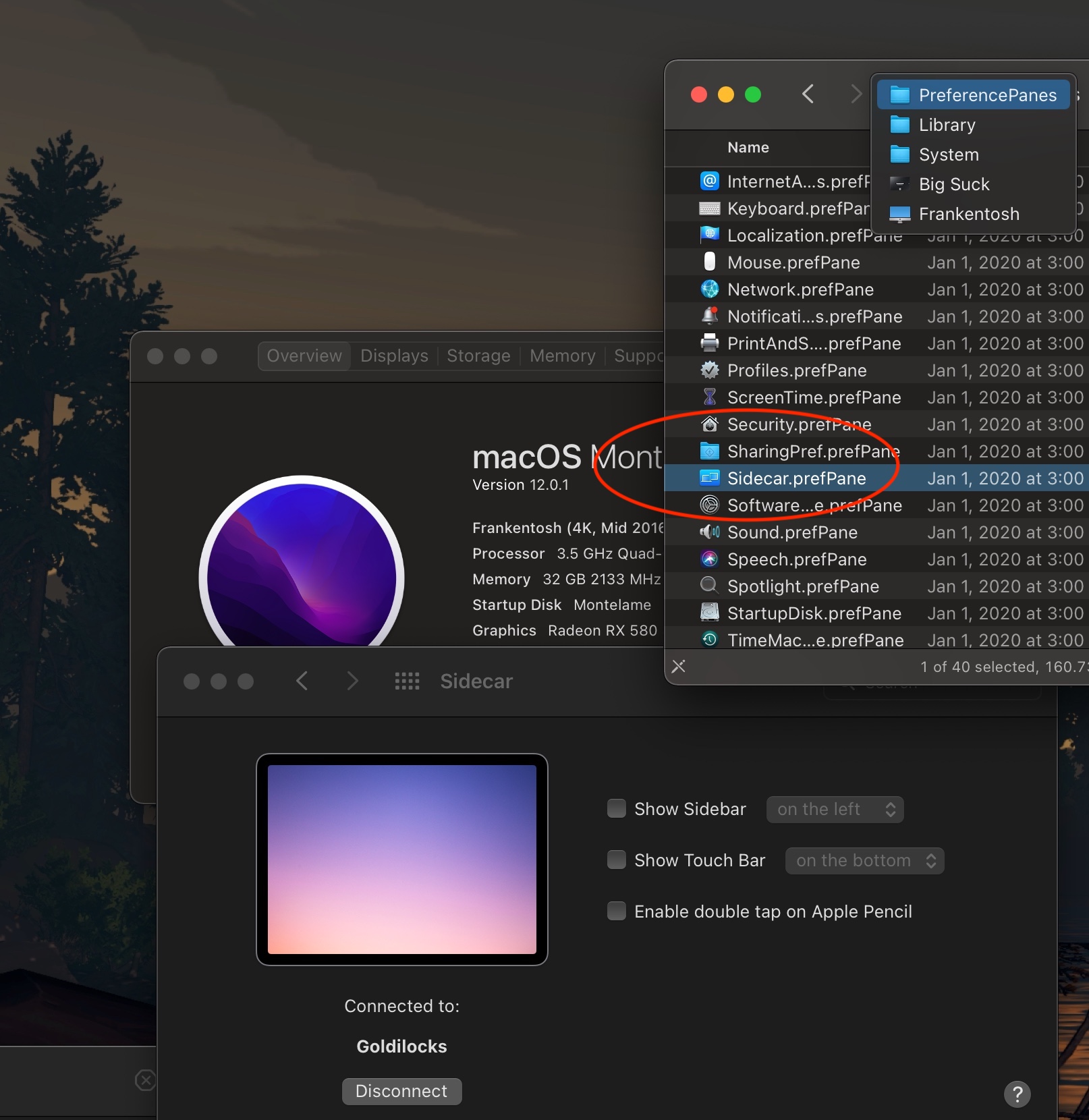This screenshot has height=1120, width=1089.
Task: Click the date modified for Sound.prefPane
Action: (x=1005, y=532)
